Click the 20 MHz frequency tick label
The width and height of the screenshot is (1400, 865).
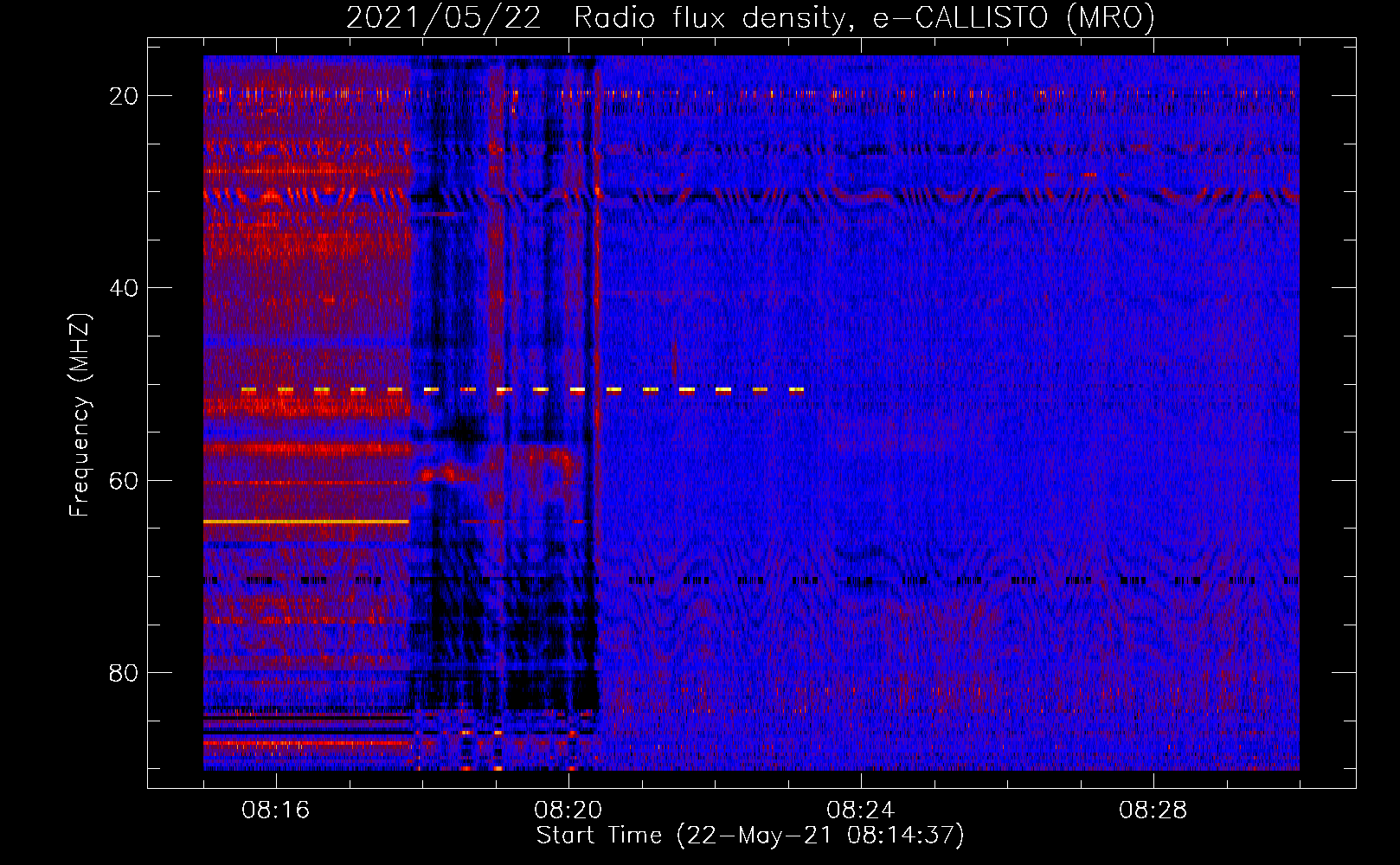coord(124,96)
